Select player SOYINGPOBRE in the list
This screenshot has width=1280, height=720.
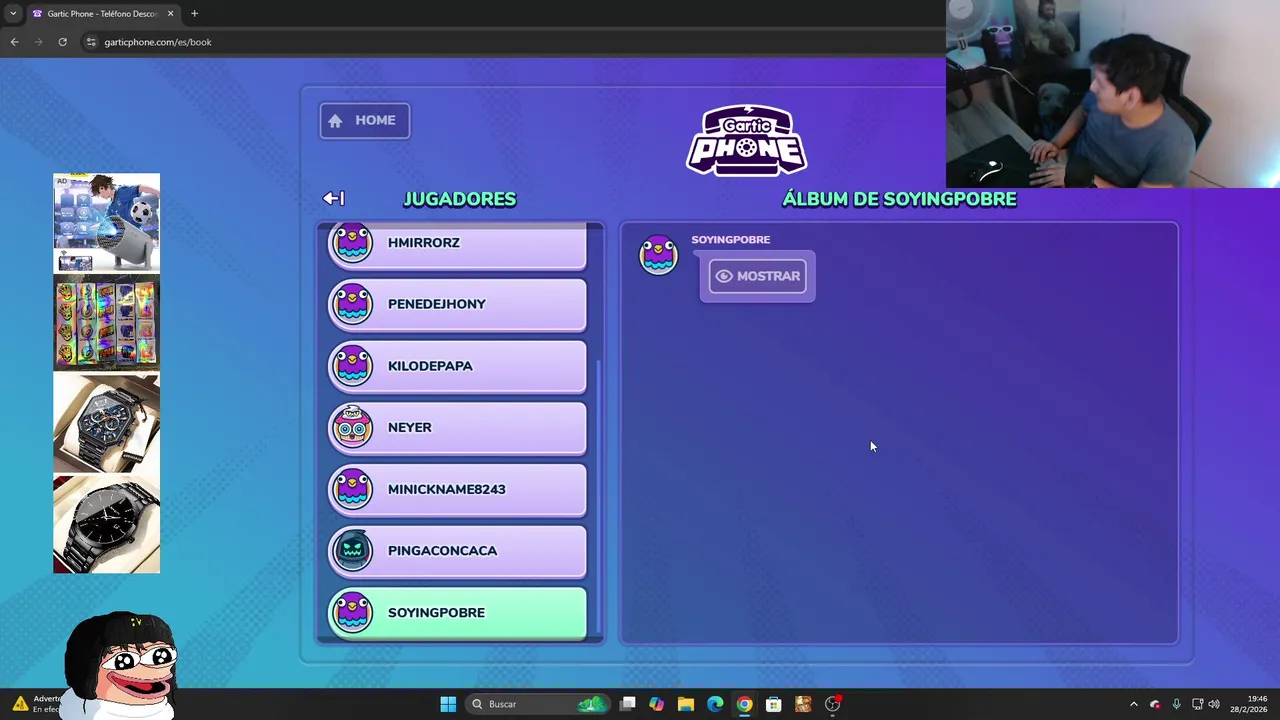tap(458, 613)
